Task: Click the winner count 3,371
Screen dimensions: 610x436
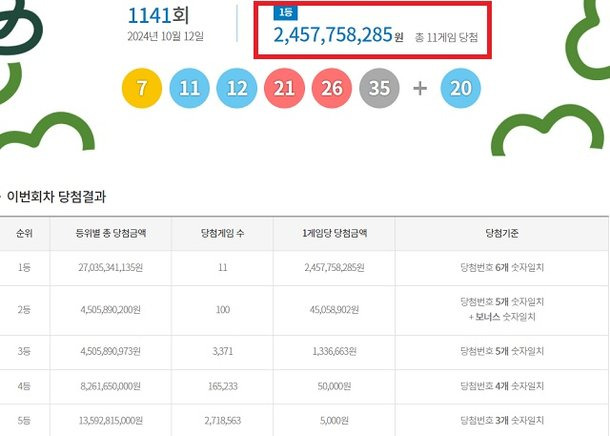Action: (x=223, y=352)
